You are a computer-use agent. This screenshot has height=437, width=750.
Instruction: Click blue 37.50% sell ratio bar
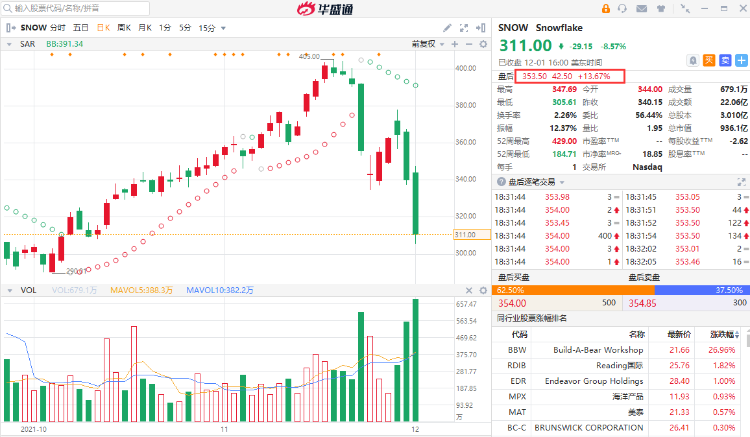click(701, 290)
